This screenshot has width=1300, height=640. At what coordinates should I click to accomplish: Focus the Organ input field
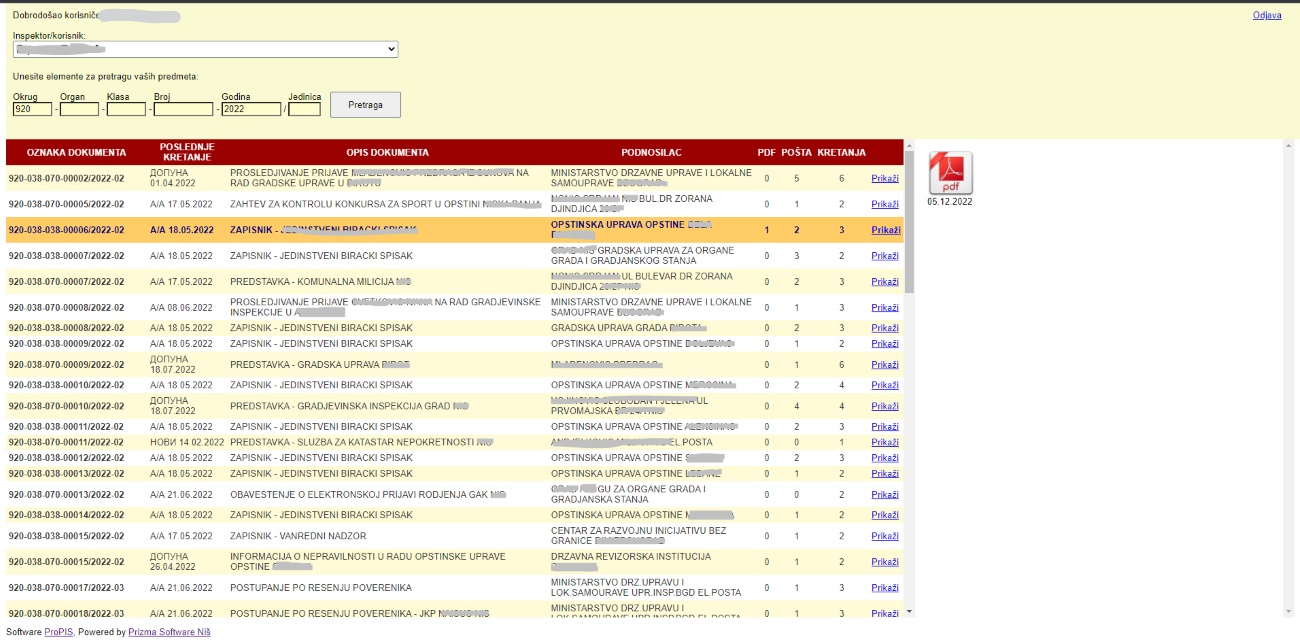(79, 109)
